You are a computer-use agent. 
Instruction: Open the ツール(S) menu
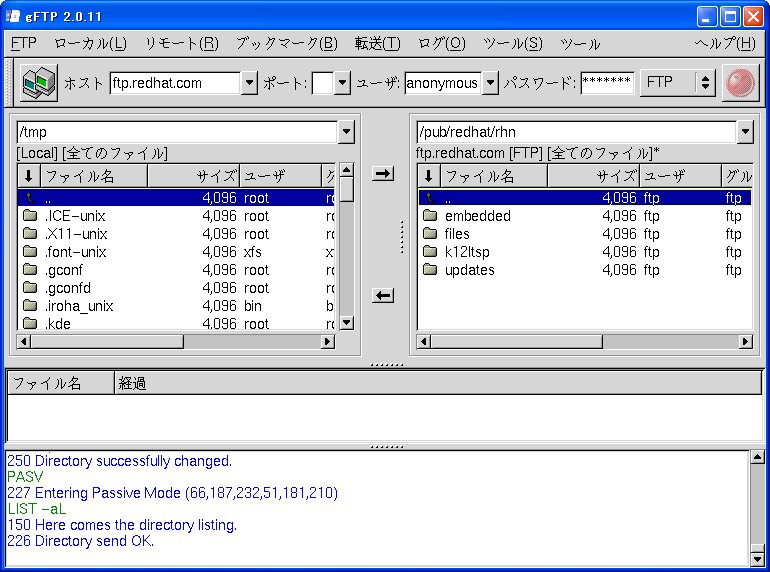513,43
